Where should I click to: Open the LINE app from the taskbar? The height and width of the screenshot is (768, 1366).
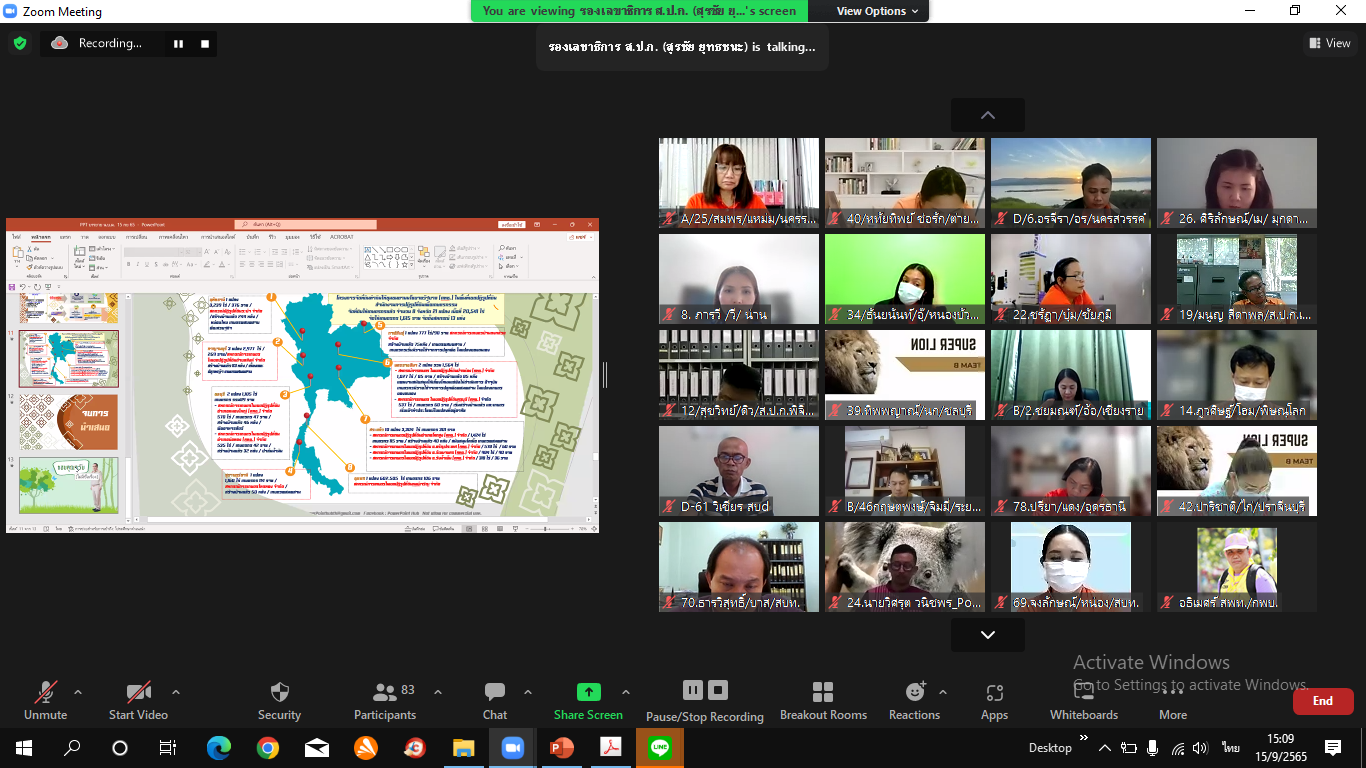pyautogui.click(x=660, y=747)
